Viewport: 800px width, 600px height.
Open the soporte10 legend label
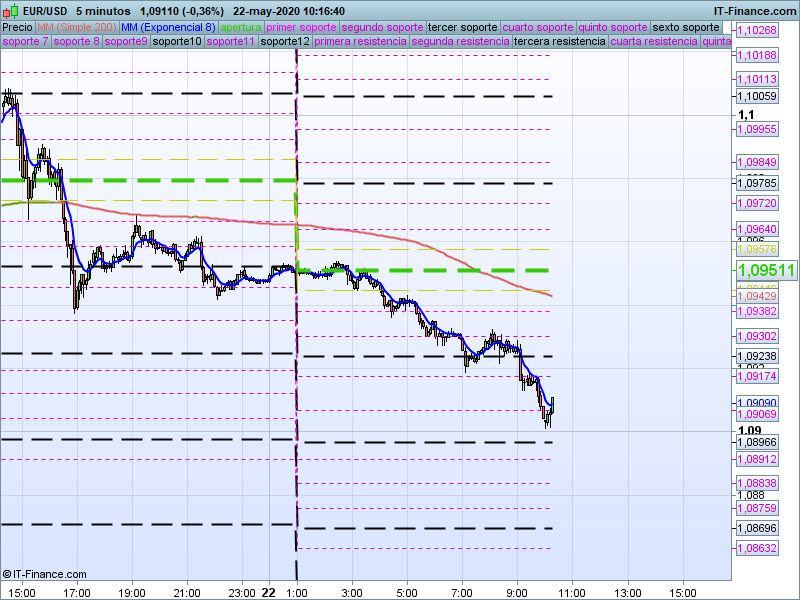[178, 42]
